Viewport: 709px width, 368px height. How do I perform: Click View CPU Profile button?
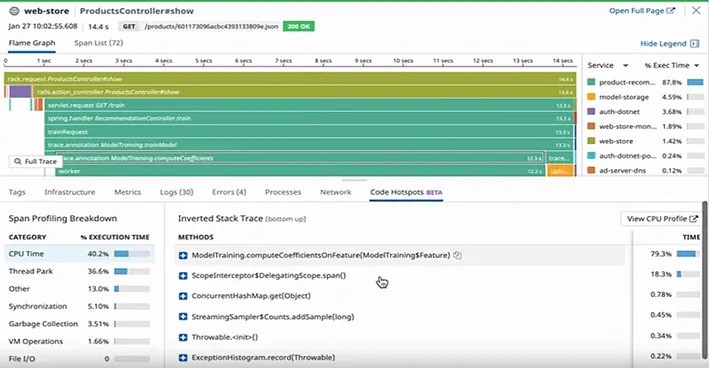tap(662, 219)
